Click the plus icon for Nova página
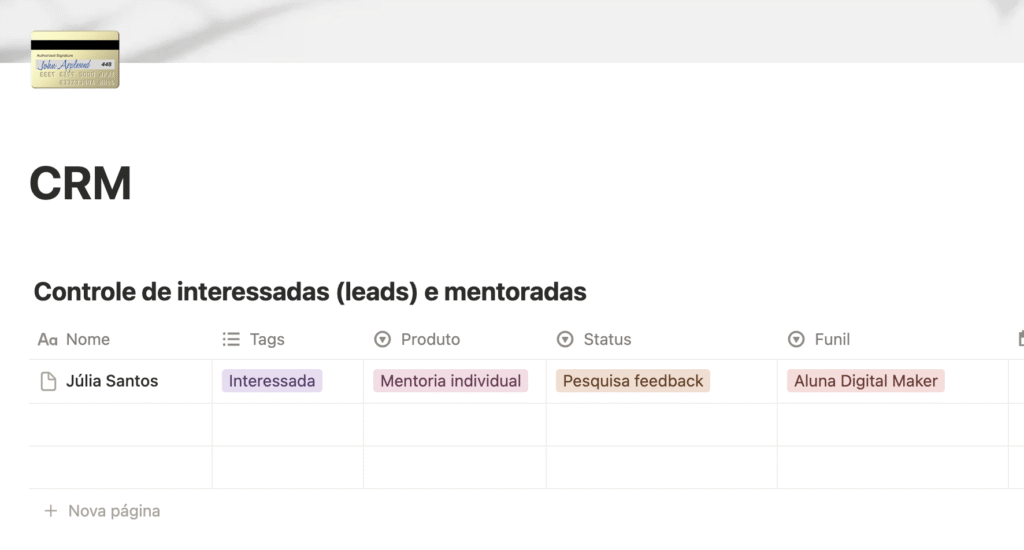The width and height of the screenshot is (1024, 550). coord(50,511)
